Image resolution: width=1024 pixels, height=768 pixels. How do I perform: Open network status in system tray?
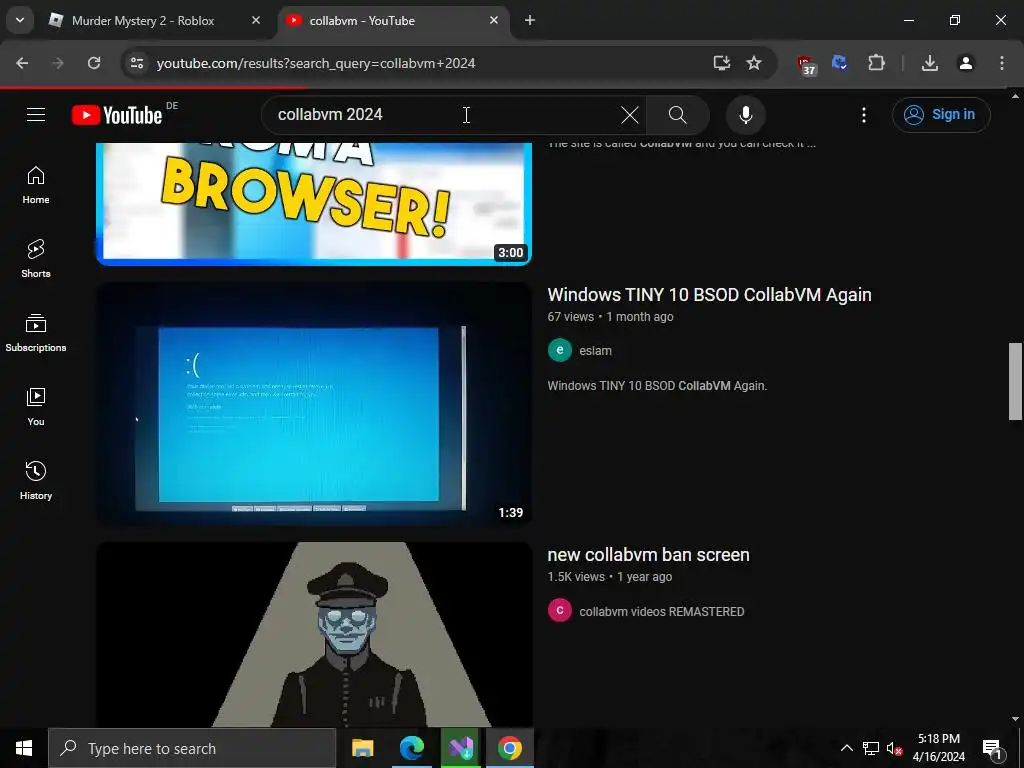coord(871,748)
